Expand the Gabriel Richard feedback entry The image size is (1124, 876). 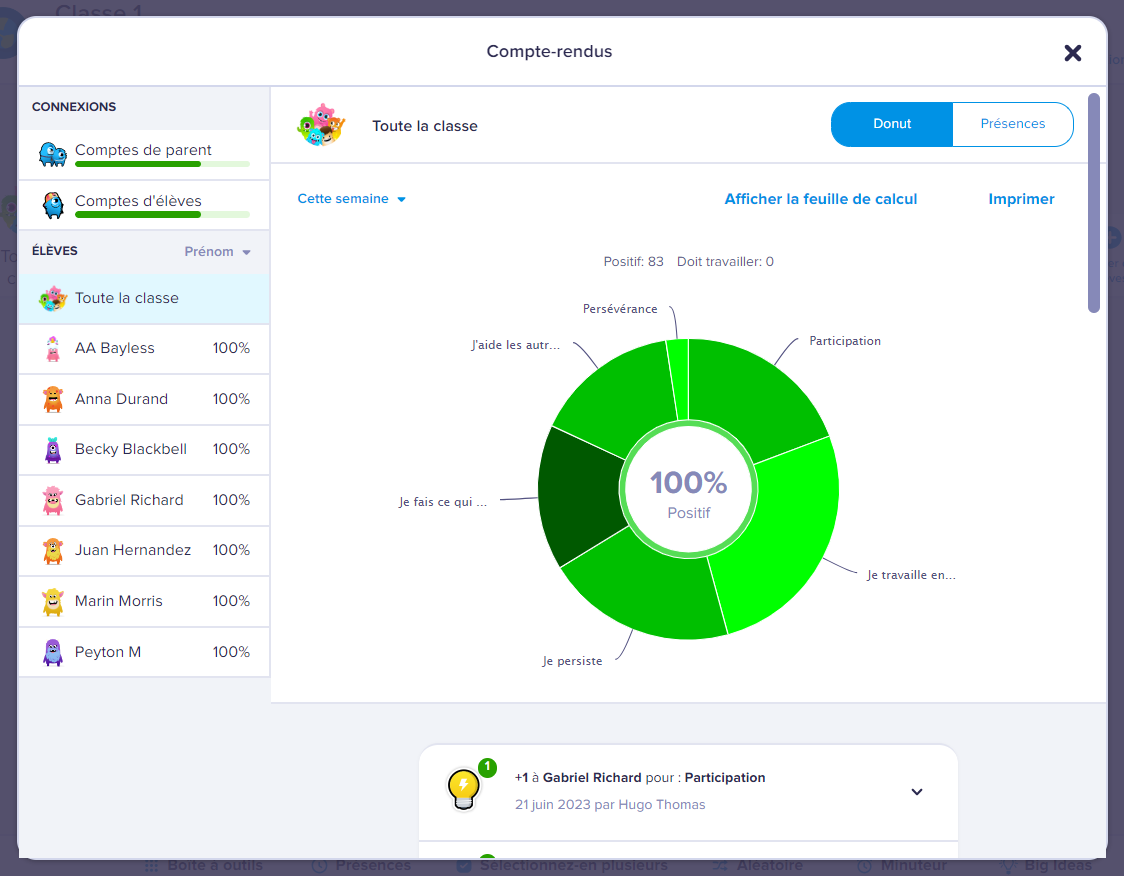(916, 790)
